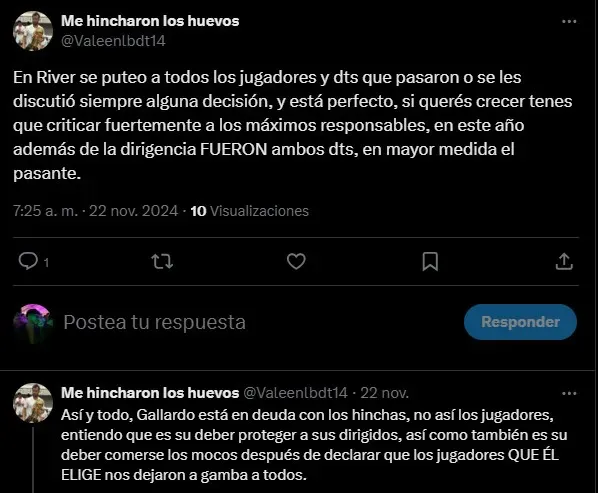Open the author's avatar on main tweet
The image size is (598, 493).
(33, 31)
